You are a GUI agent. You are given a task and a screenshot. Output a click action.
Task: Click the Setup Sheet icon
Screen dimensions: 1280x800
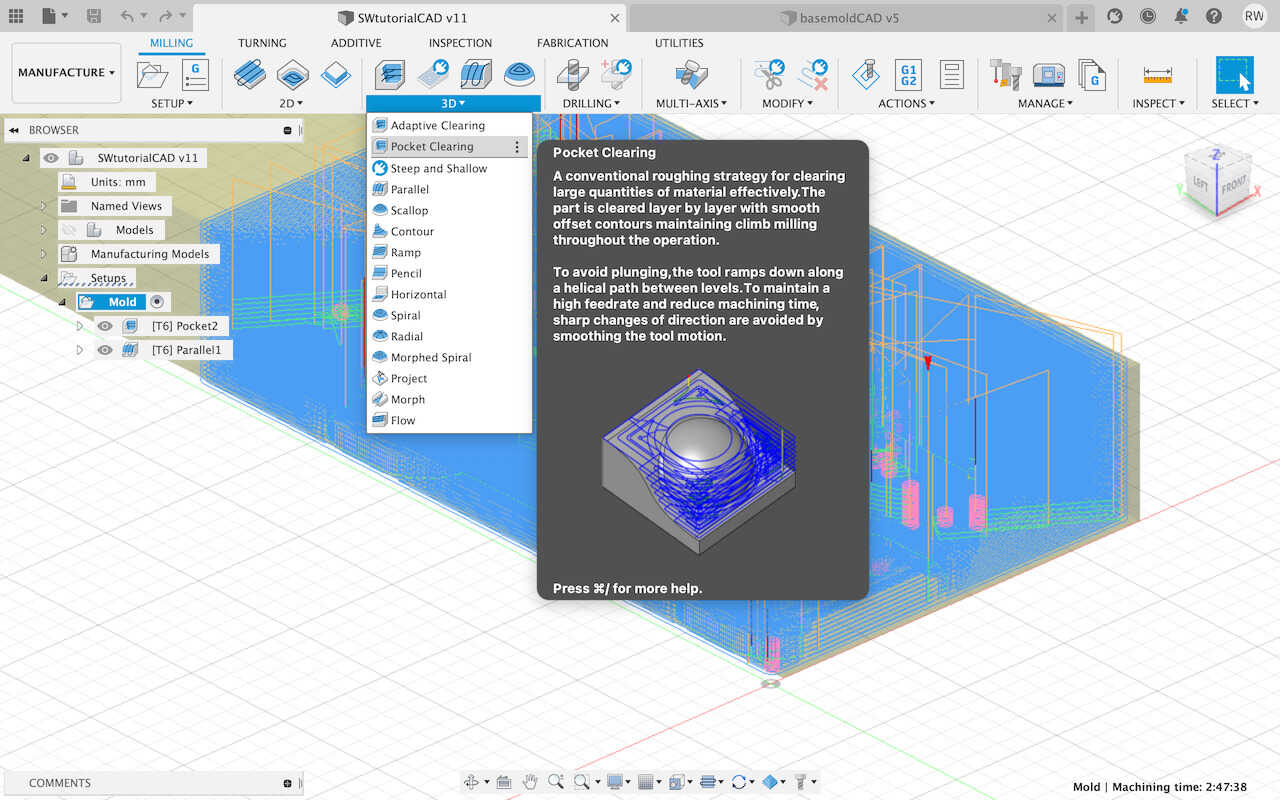tap(951, 74)
